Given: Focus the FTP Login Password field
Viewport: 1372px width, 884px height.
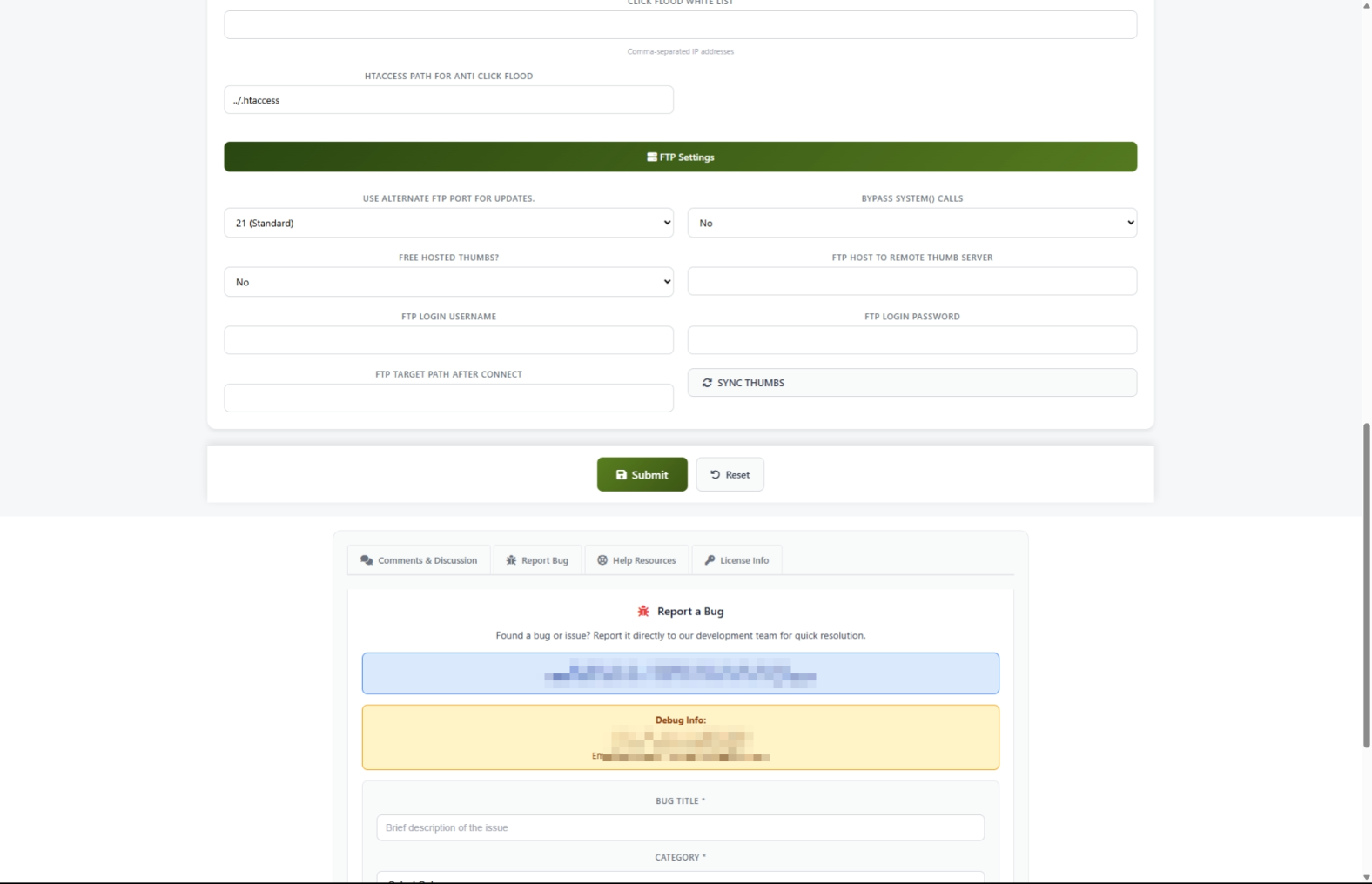Looking at the screenshot, I should point(911,340).
